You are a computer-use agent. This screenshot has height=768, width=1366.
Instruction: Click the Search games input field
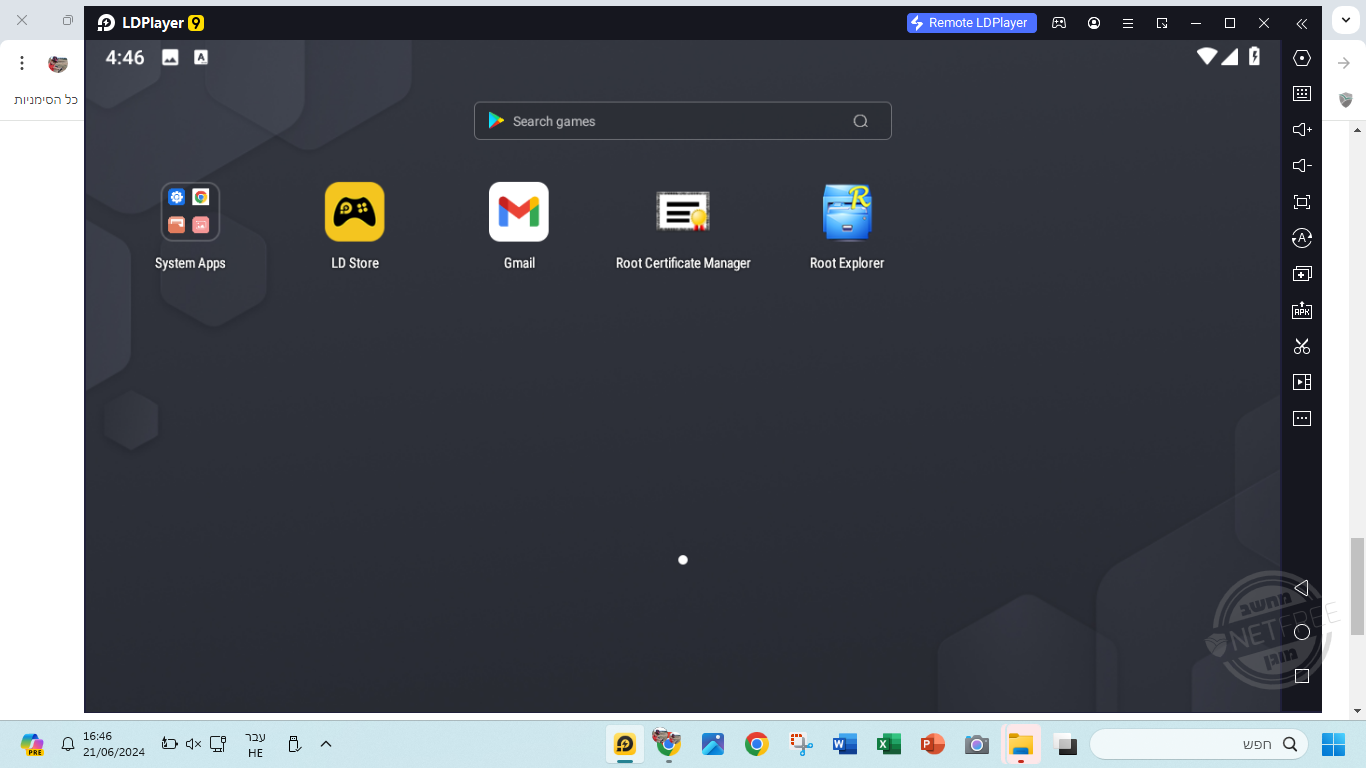[683, 121]
